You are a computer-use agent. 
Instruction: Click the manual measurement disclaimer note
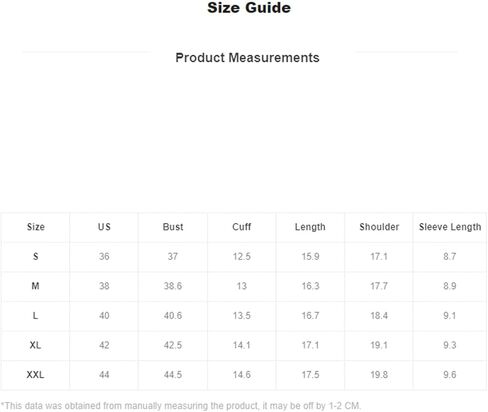pos(181,406)
